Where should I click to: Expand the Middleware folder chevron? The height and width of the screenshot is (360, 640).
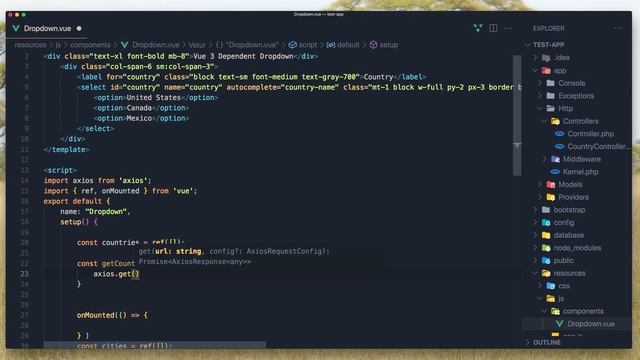544,159
